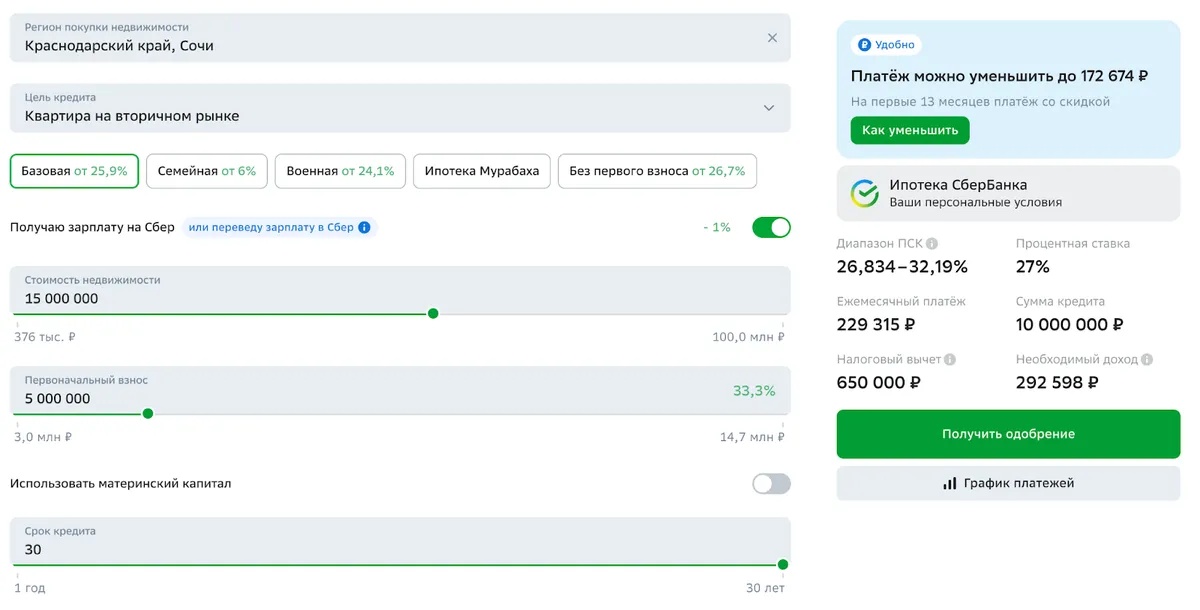The height and width of the screenshot is (610, 1200).
Task: Click the Платёж можно уменьшить до 172 674 ₽ heading
Action: pos(999,76)
